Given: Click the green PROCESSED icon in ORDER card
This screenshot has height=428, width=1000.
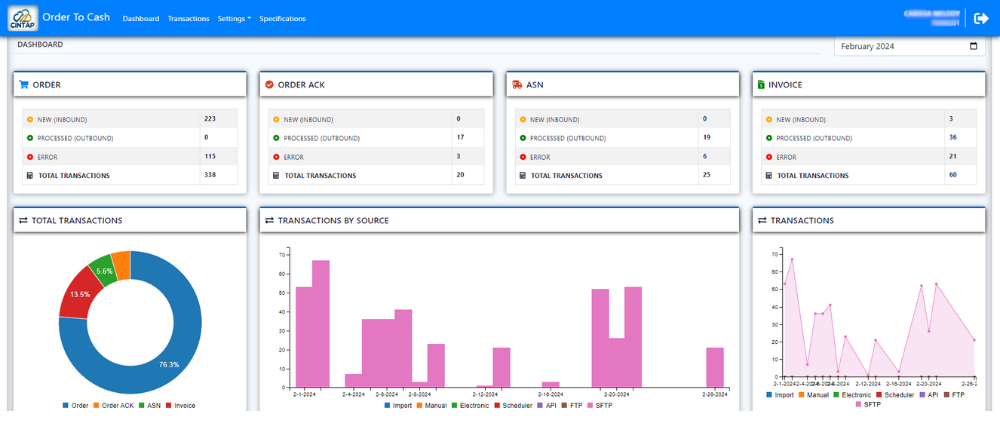Looking at the screenshot, I should [x=30, y=138].
